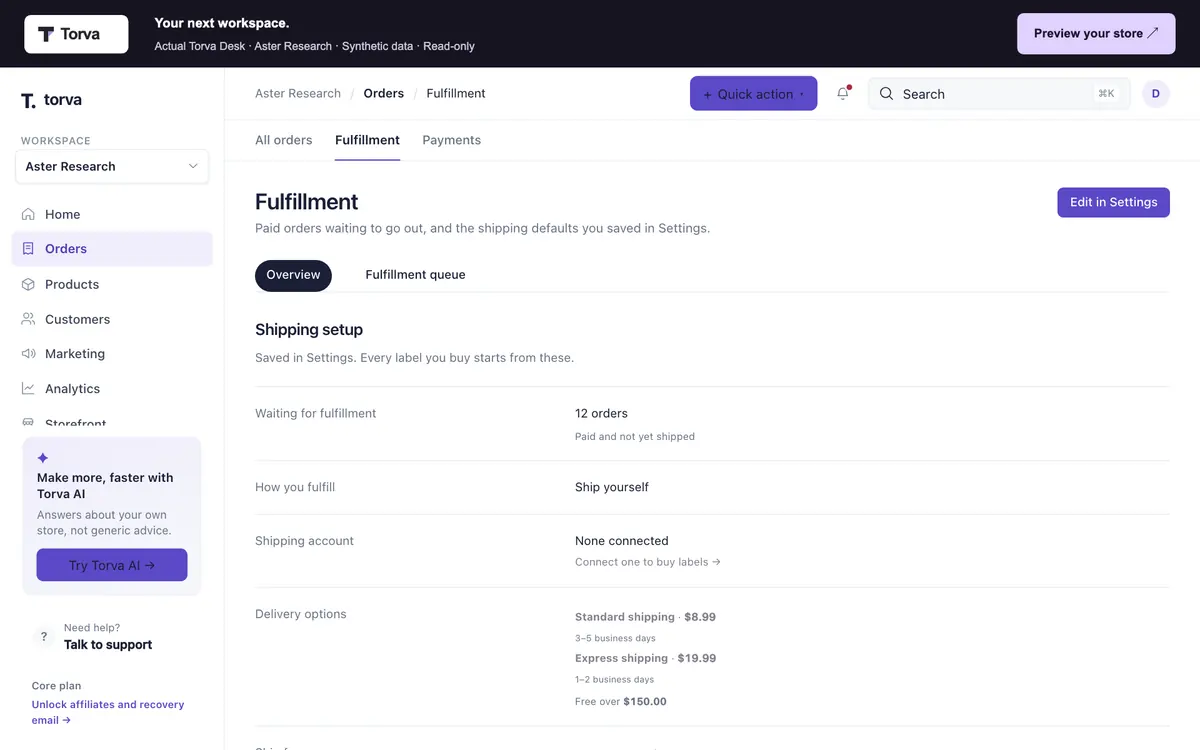This screenshot has width=1200, height=750.
Task: Click the Customers people icon
Action: tap(28, 319)
